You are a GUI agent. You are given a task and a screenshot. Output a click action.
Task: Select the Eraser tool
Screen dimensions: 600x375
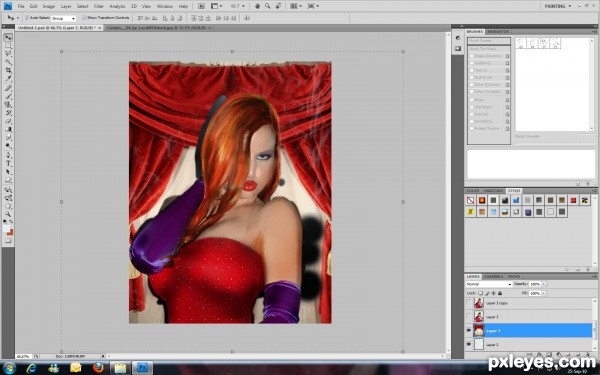[x=8, y=121]
